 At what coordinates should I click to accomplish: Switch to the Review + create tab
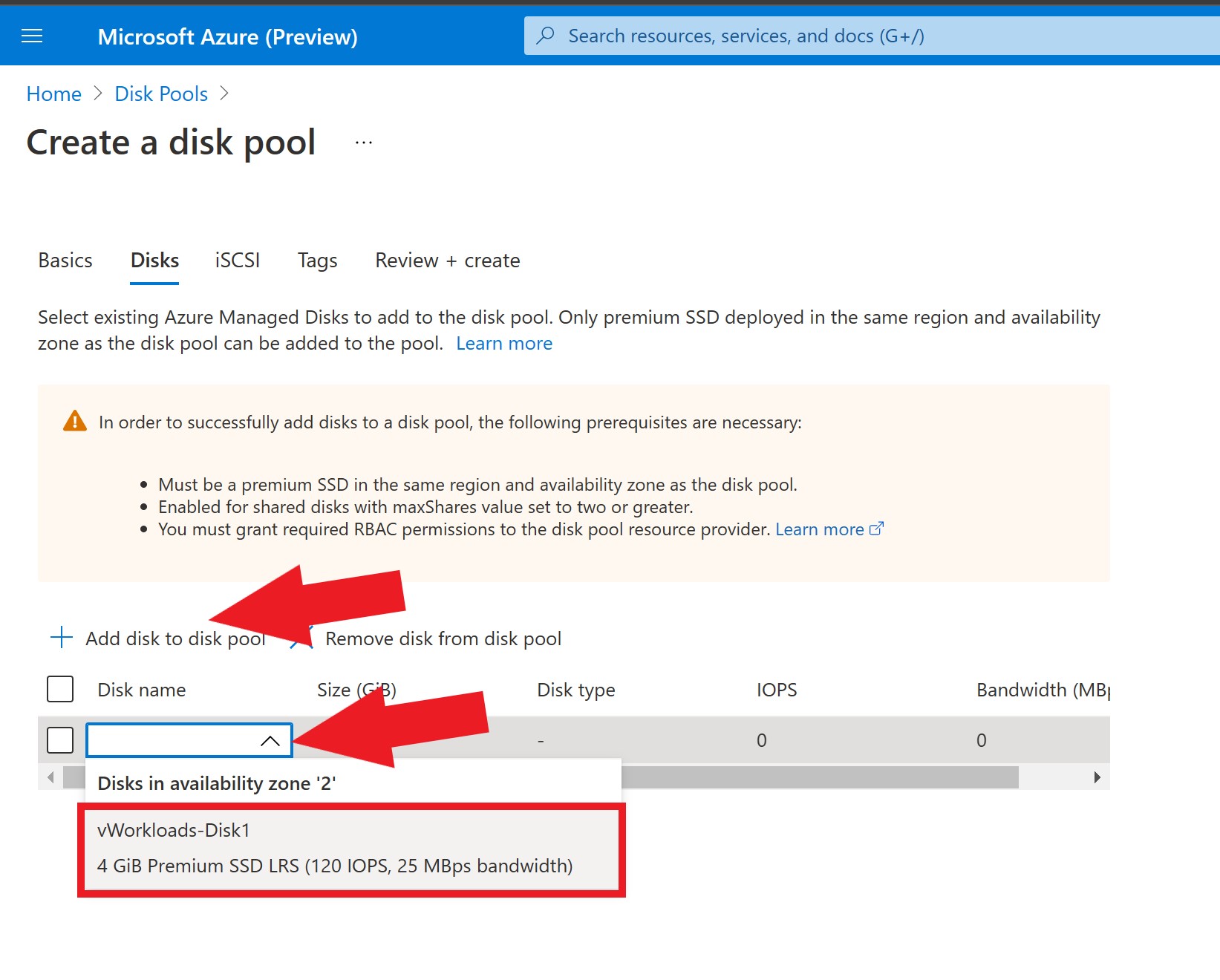[447, 260]
